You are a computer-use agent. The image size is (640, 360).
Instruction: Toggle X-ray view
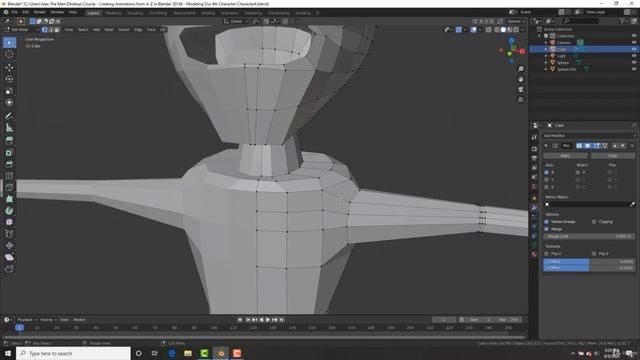click(x=488, y=29)
